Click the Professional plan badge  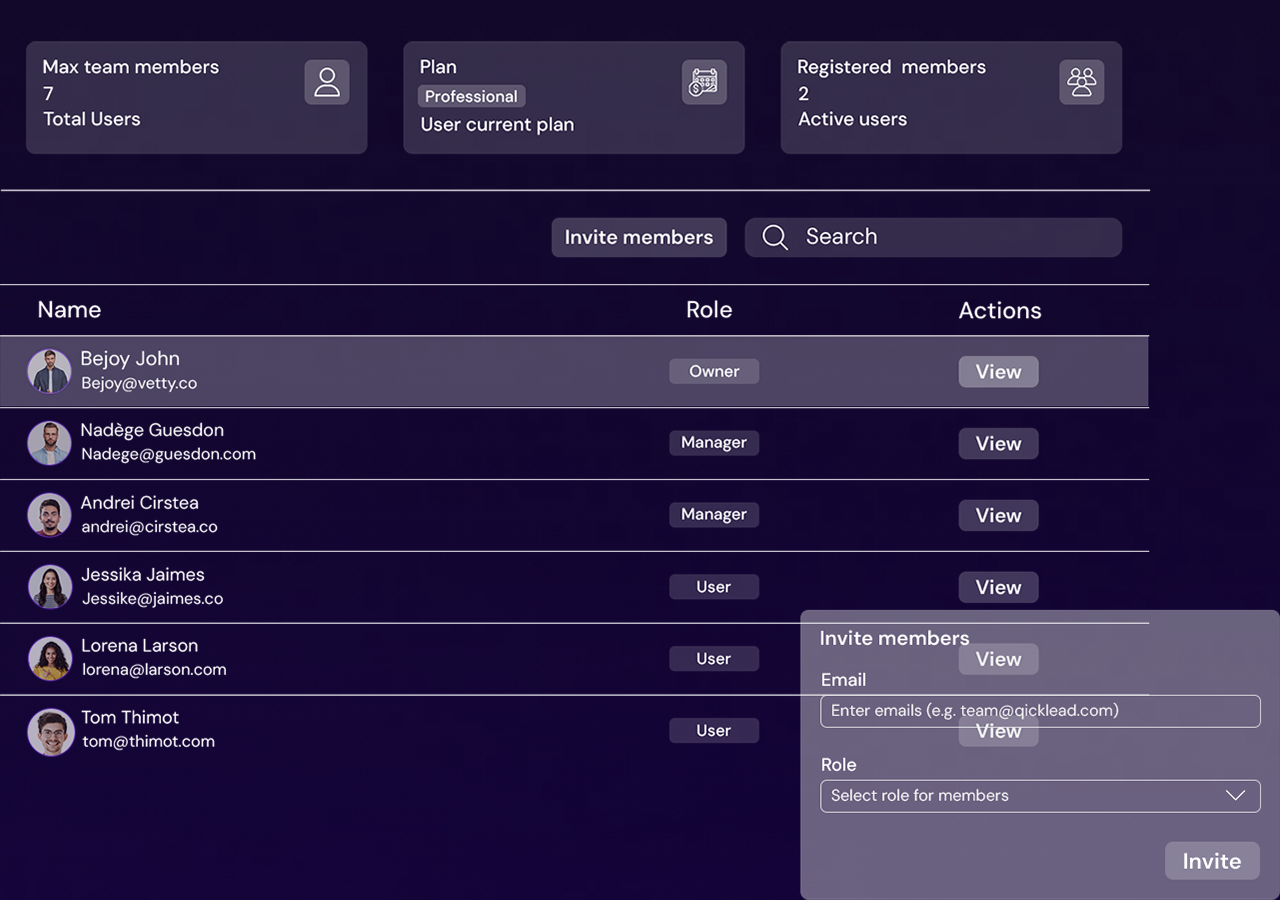point(471,96)
